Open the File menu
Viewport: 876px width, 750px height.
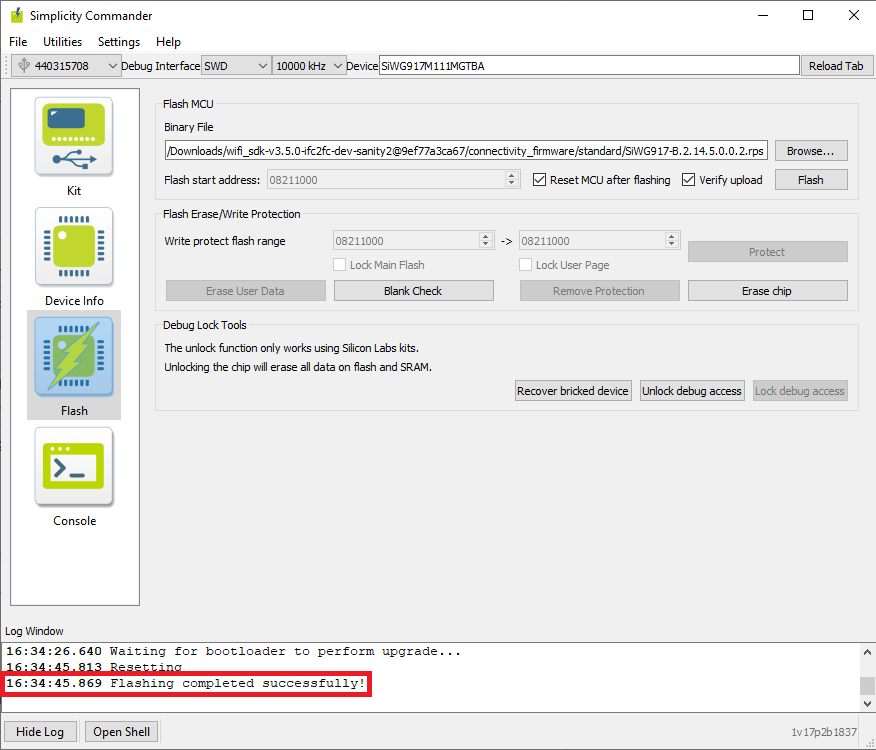pyautogui.click(x=19, y=42)
